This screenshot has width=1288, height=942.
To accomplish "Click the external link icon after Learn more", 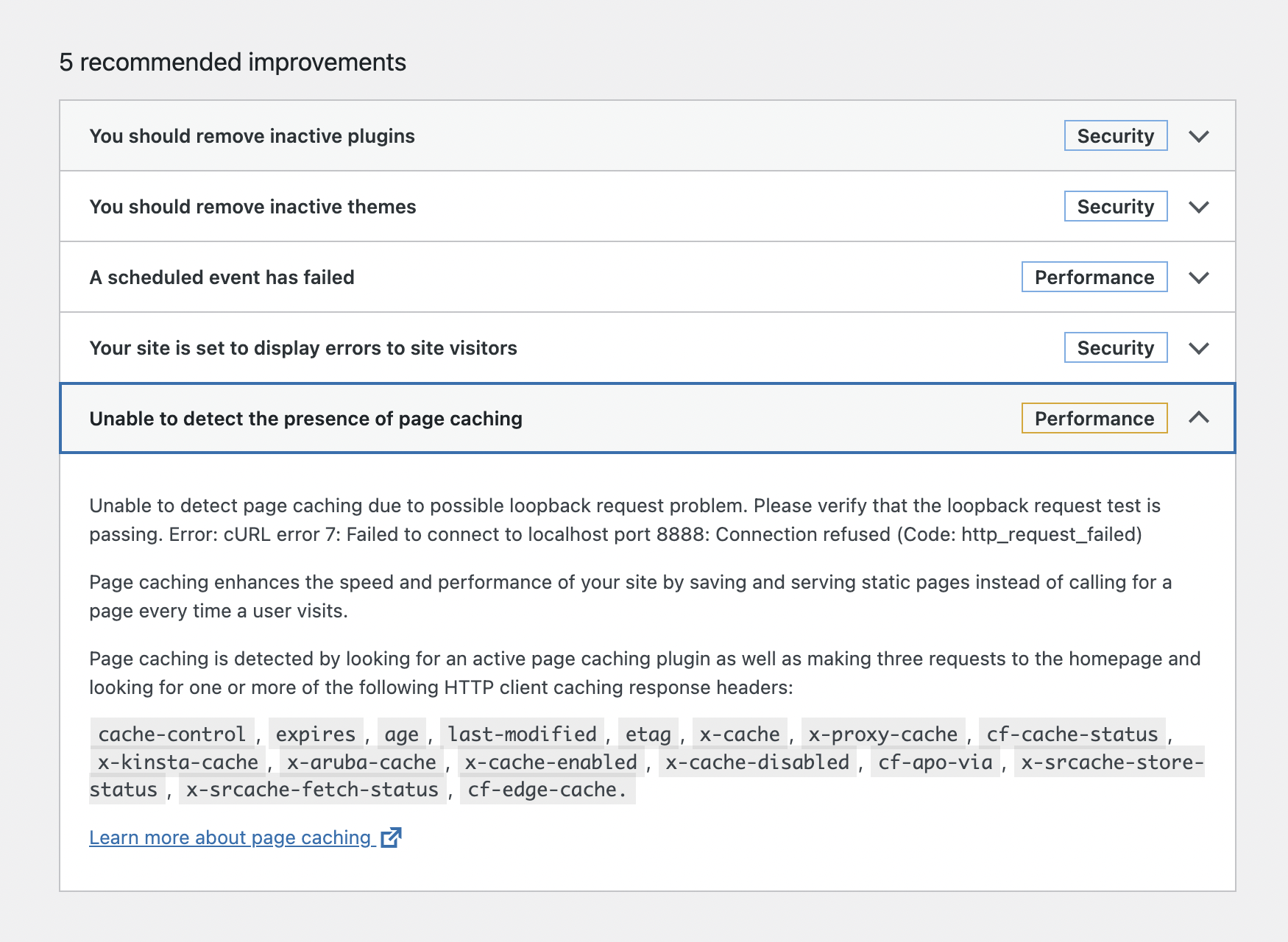I will point(391,837).
